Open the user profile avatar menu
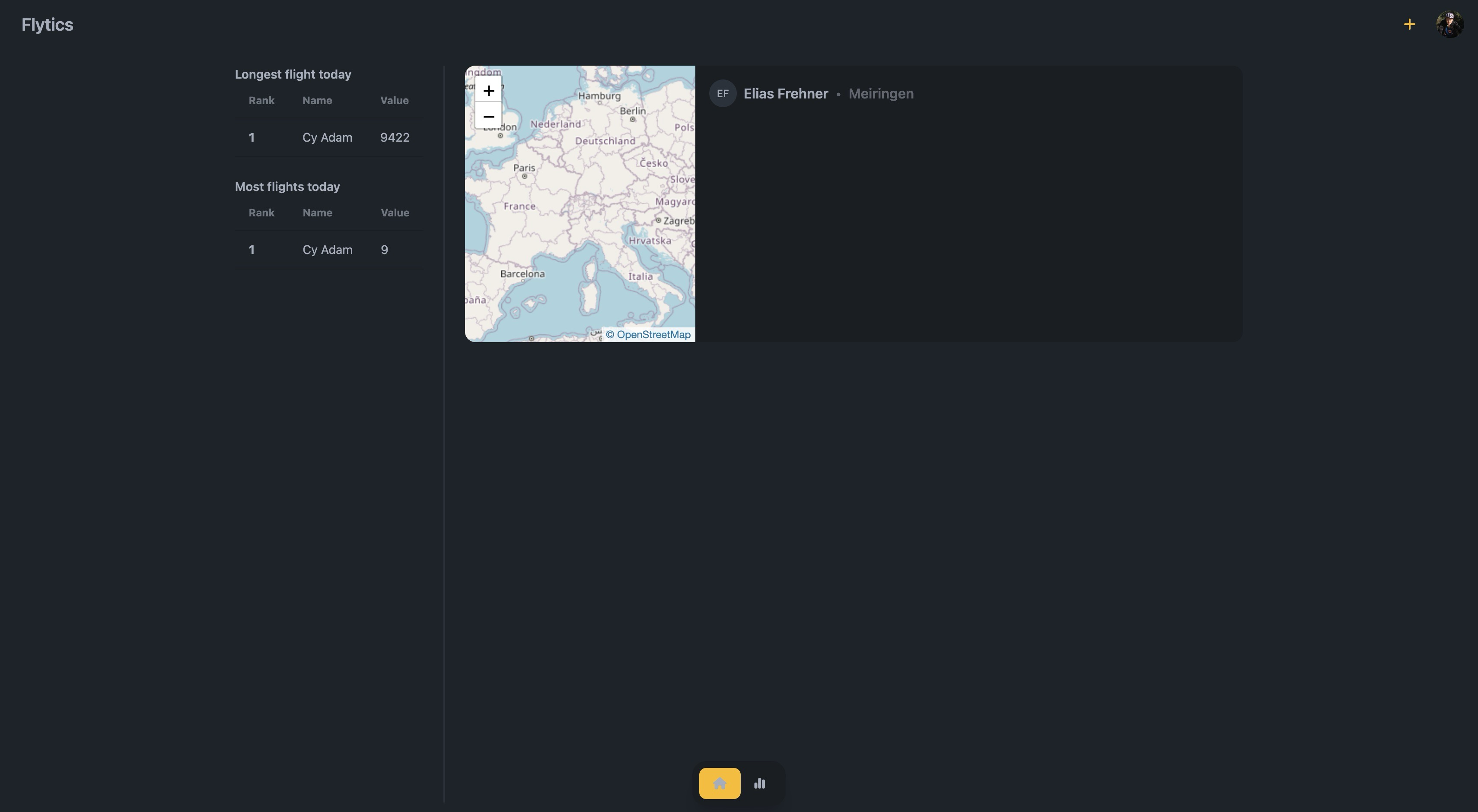1478x812 pixels. point(1450,24)
